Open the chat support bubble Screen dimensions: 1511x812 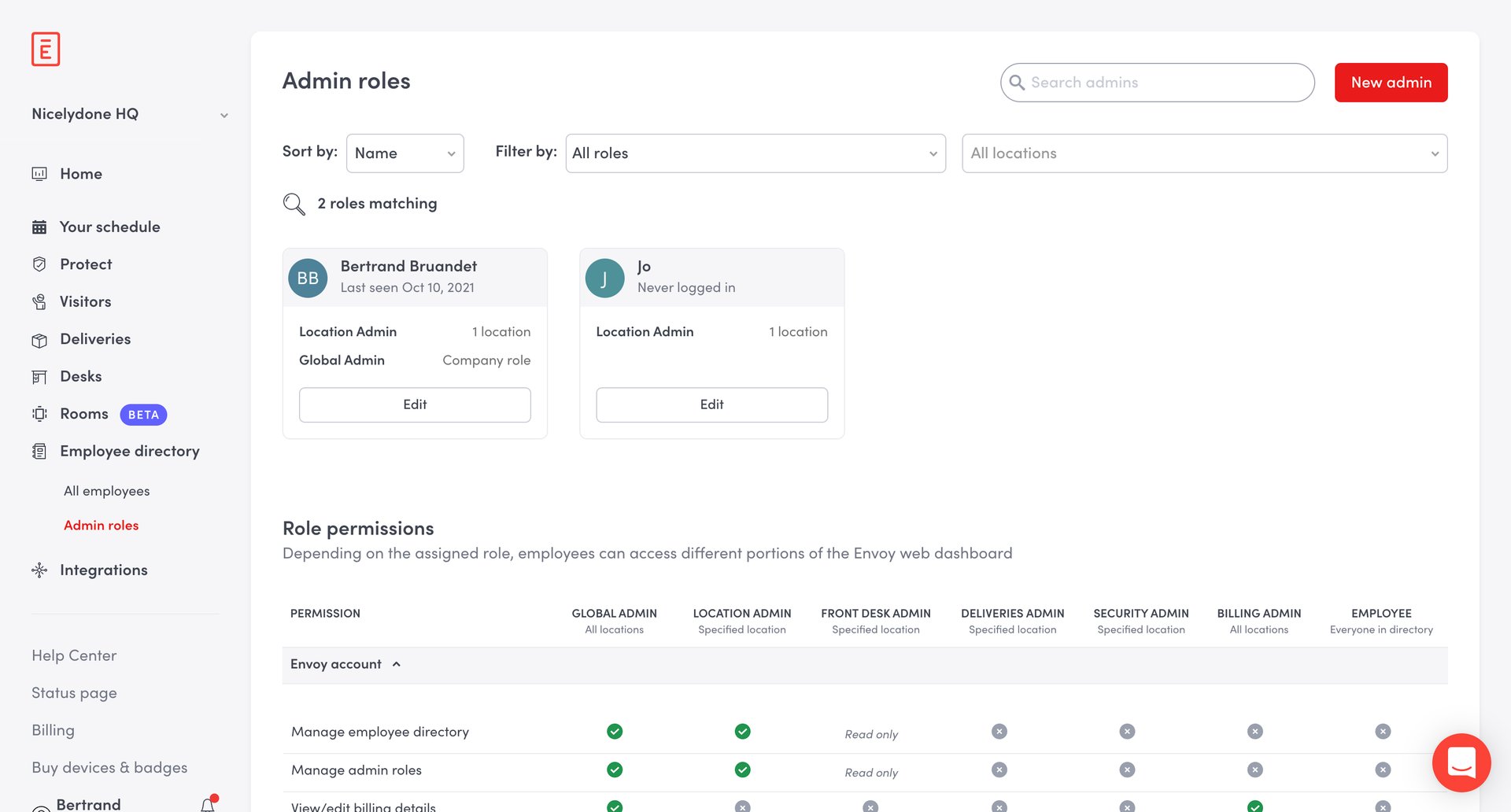1461,762
